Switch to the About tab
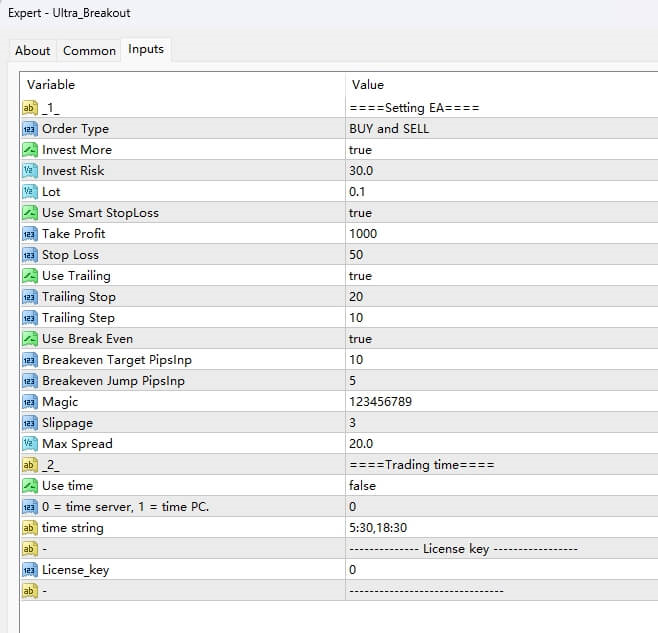The image size is (658, 633). click(x=33, y=50)
